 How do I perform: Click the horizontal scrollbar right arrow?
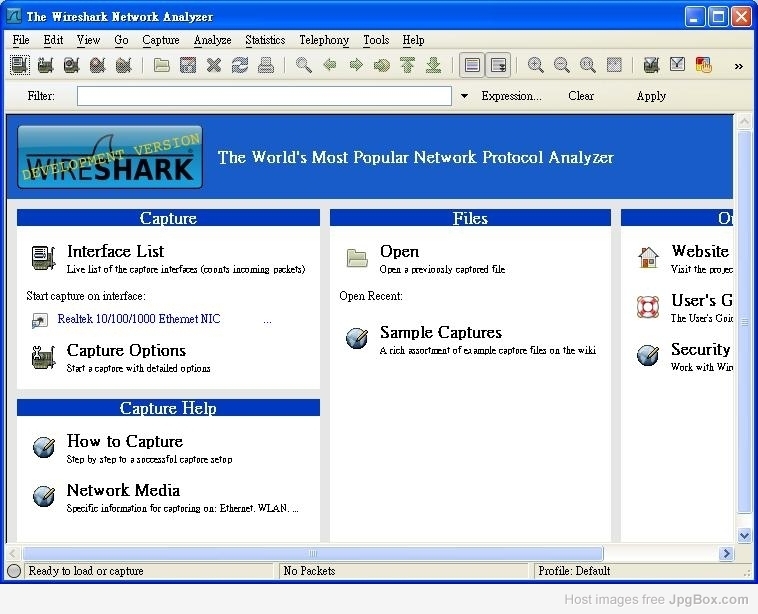(x=727, y=553)
